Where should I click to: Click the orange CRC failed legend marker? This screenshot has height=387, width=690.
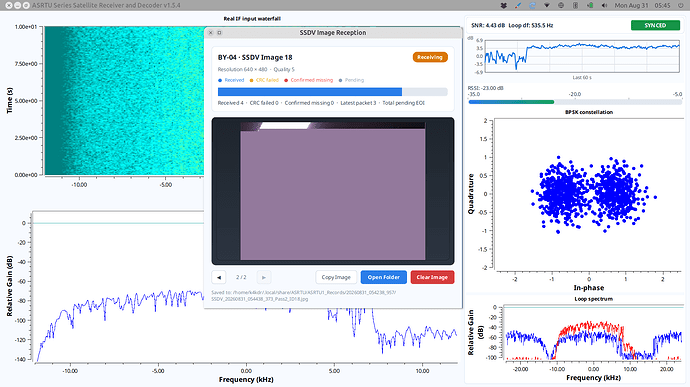251,80
